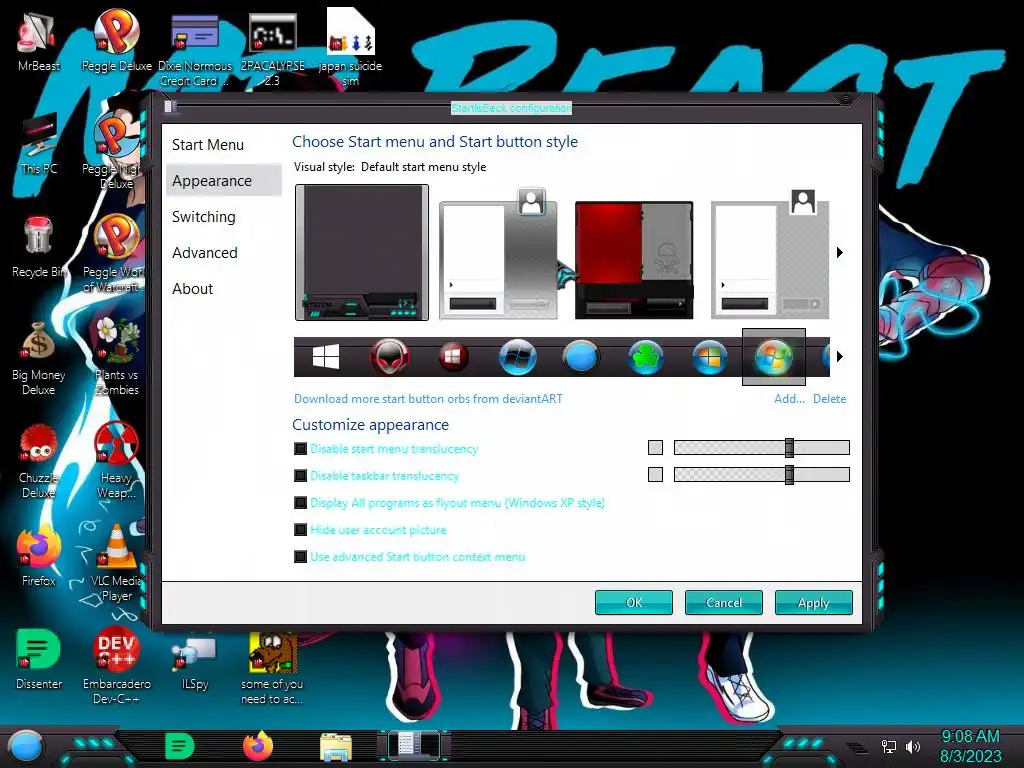Click the start menu translucency color swatch
Screen dimensions: 1024x768
(656, 447)
